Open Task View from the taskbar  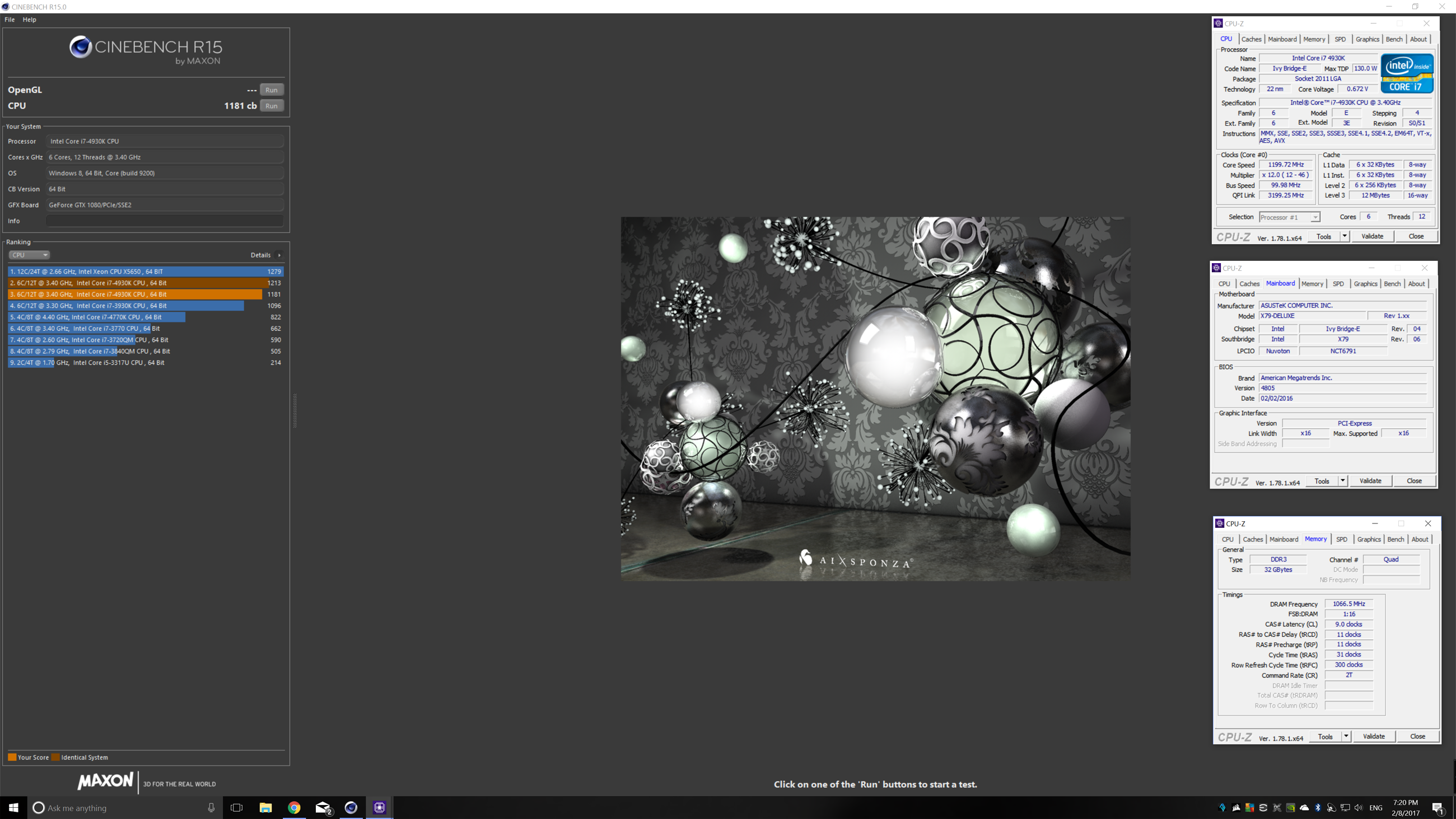tap(237, 808)
